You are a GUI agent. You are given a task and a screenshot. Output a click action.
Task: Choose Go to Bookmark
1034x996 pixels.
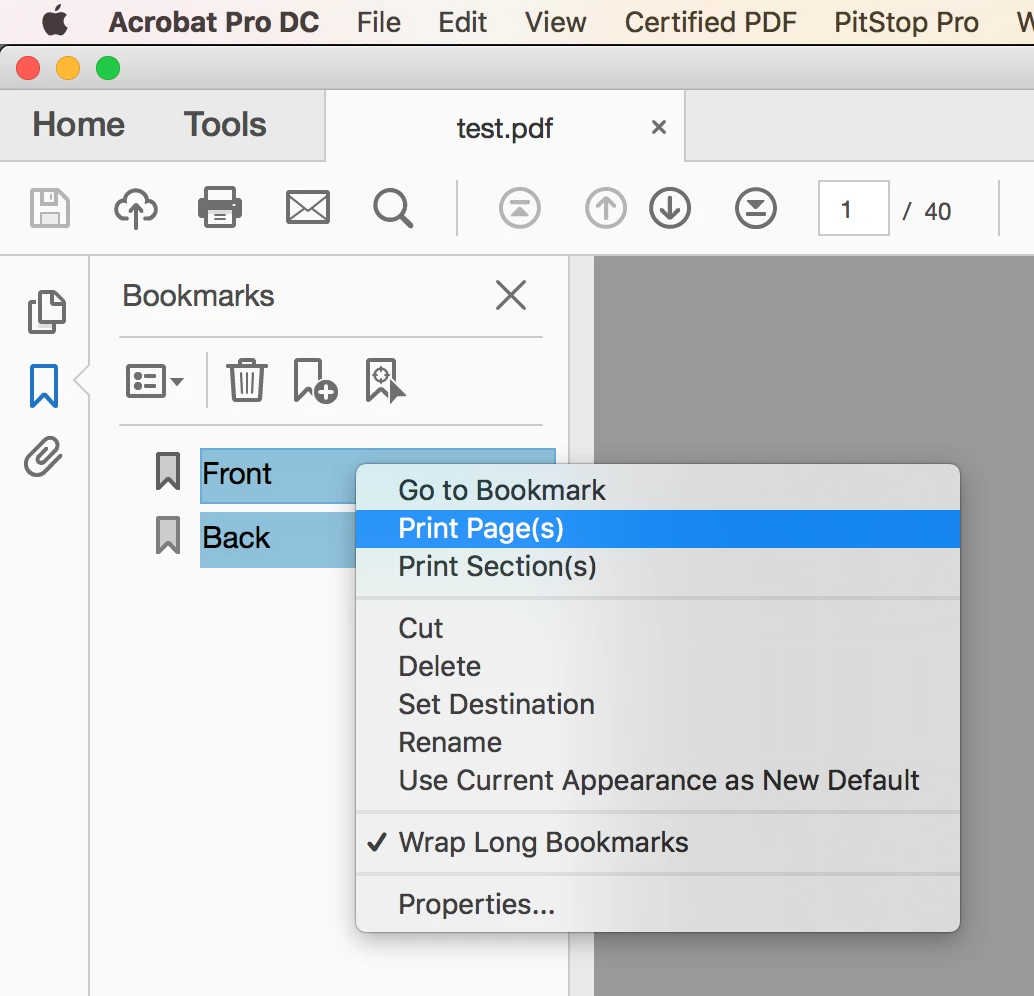click(657, 490)
